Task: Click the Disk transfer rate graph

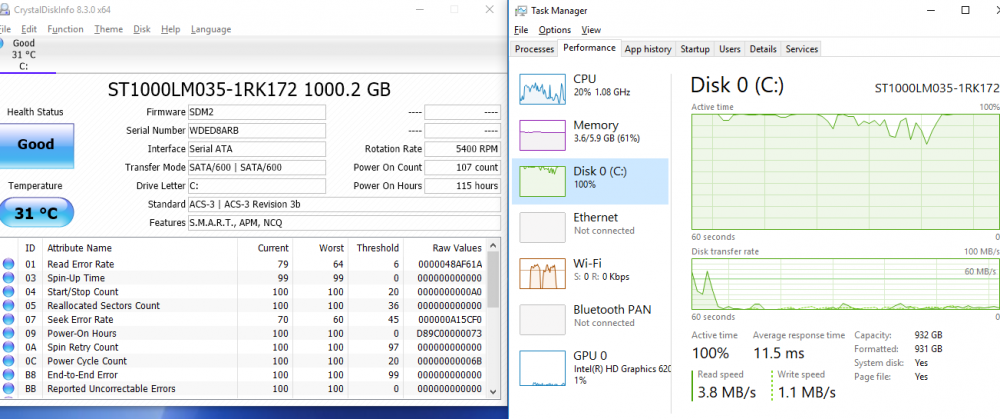Action: coord(845,284)
